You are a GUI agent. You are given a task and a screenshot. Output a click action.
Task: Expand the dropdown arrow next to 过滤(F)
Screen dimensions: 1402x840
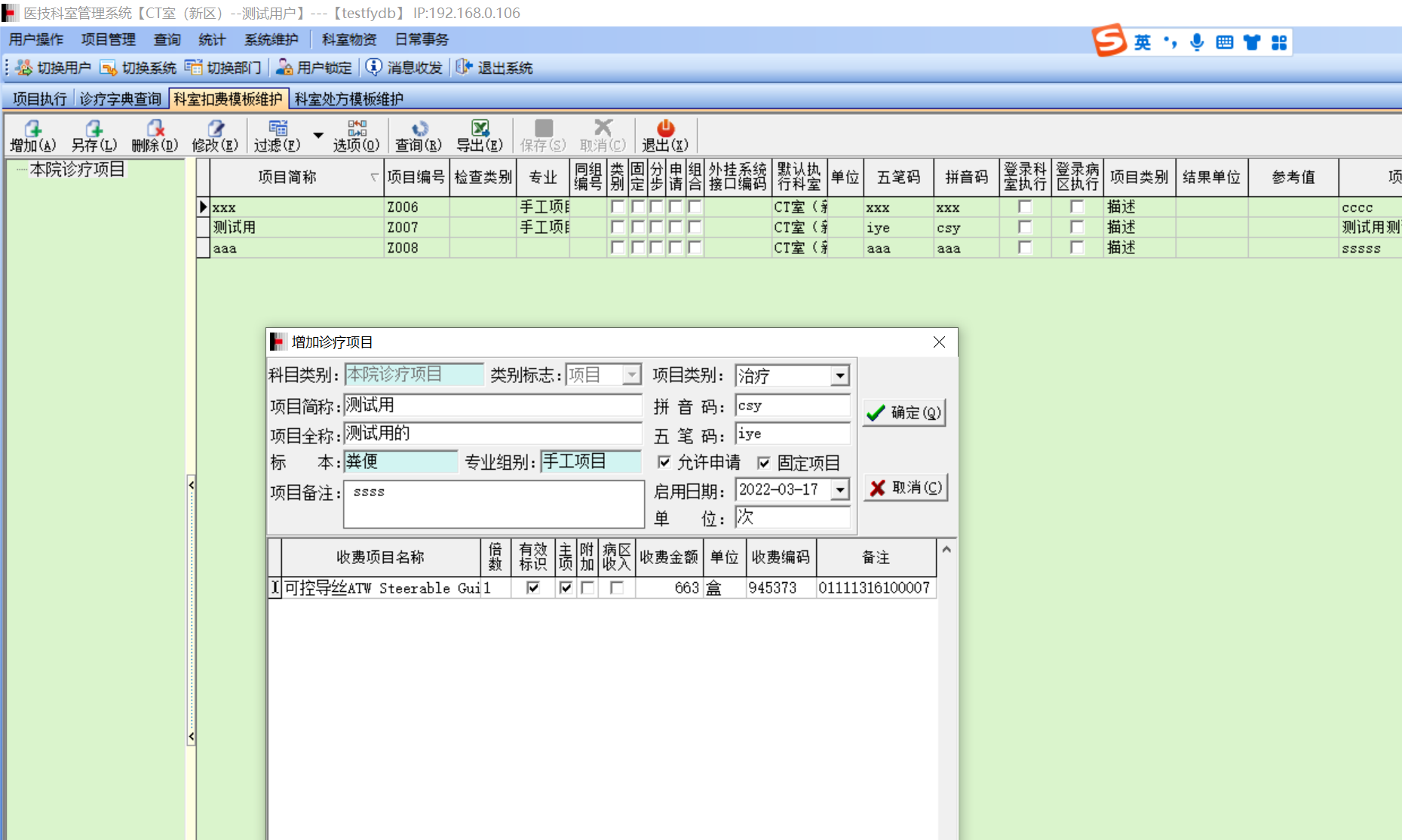pyautogui.click(x=318, y=136)
